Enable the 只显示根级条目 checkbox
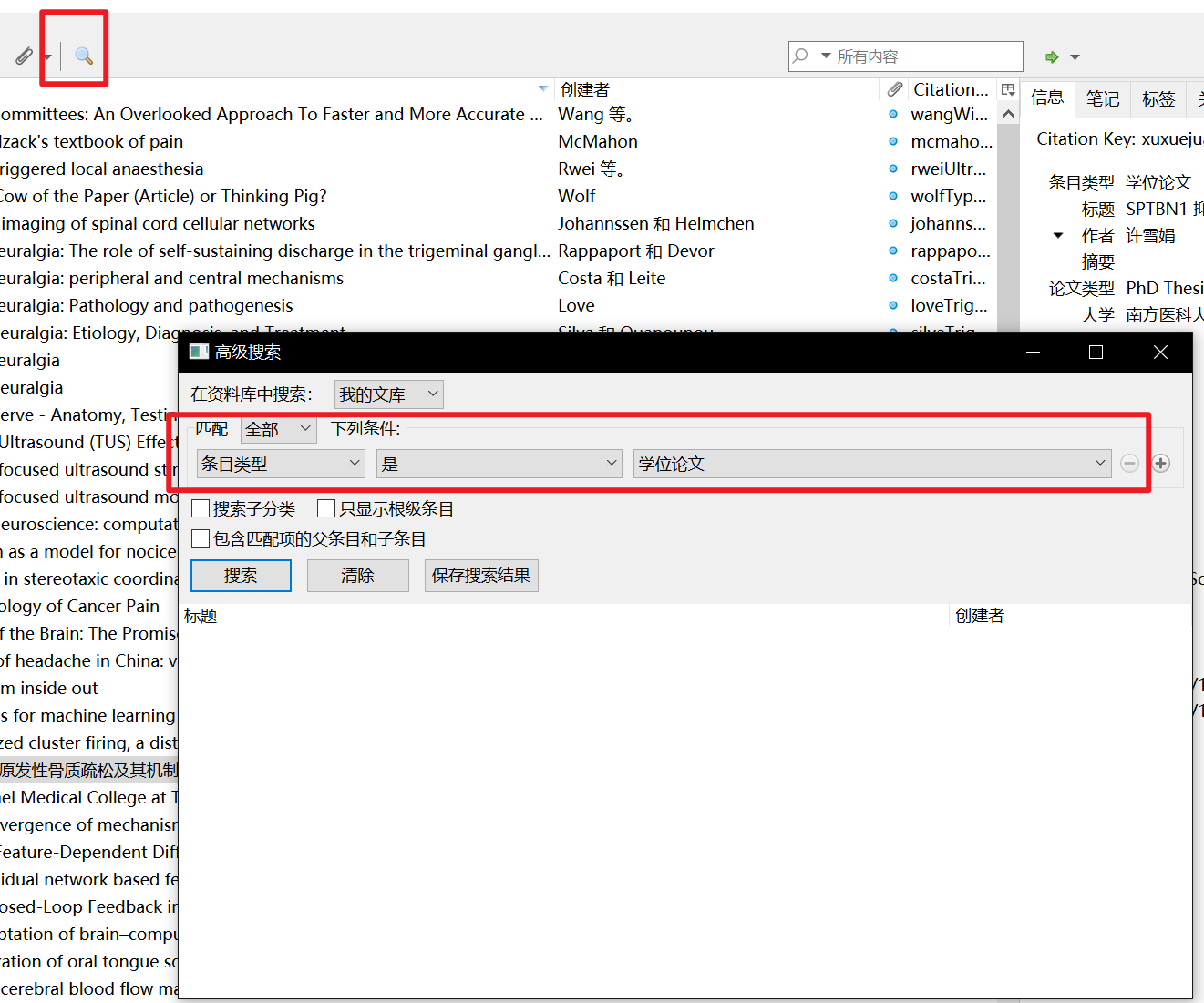 (326, 508)
